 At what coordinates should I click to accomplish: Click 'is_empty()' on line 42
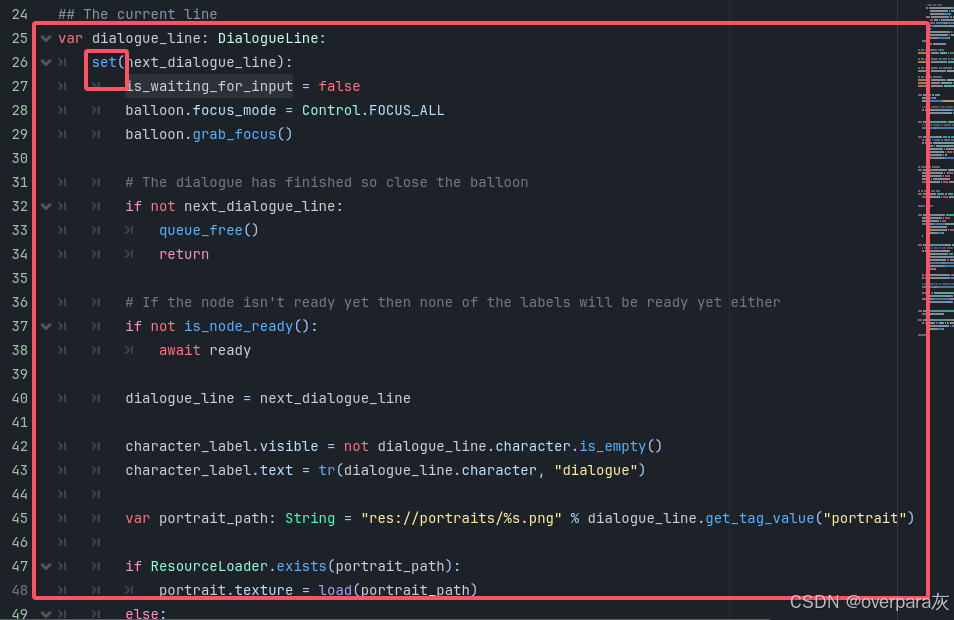tap(620, 446)
